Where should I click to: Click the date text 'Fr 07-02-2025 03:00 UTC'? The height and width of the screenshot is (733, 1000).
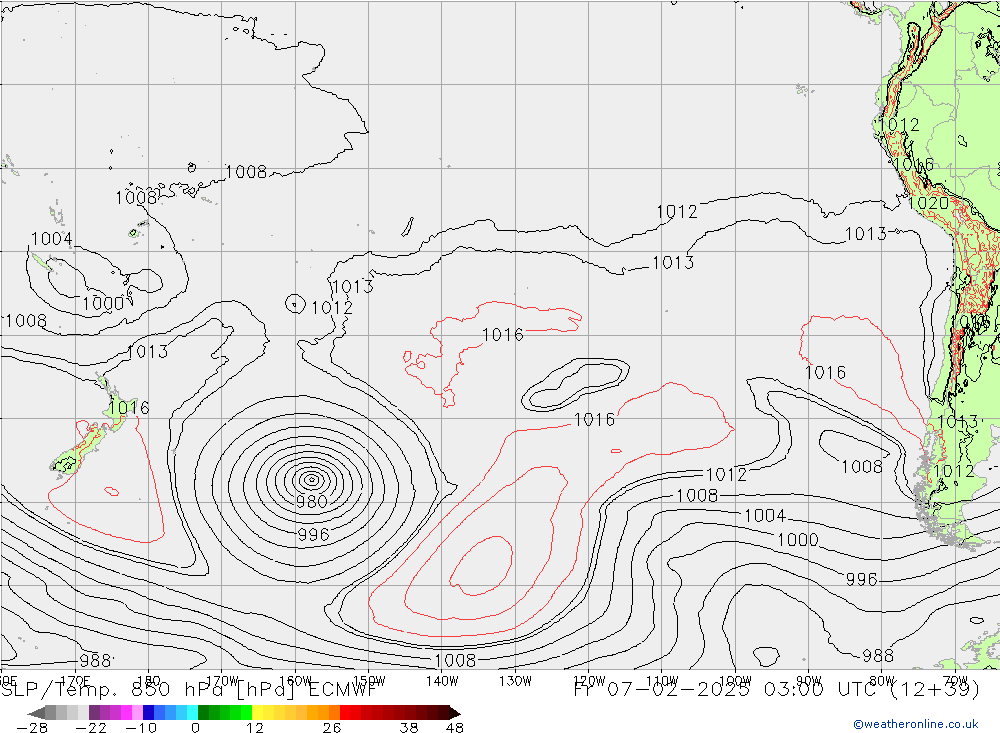pos(726,690)
